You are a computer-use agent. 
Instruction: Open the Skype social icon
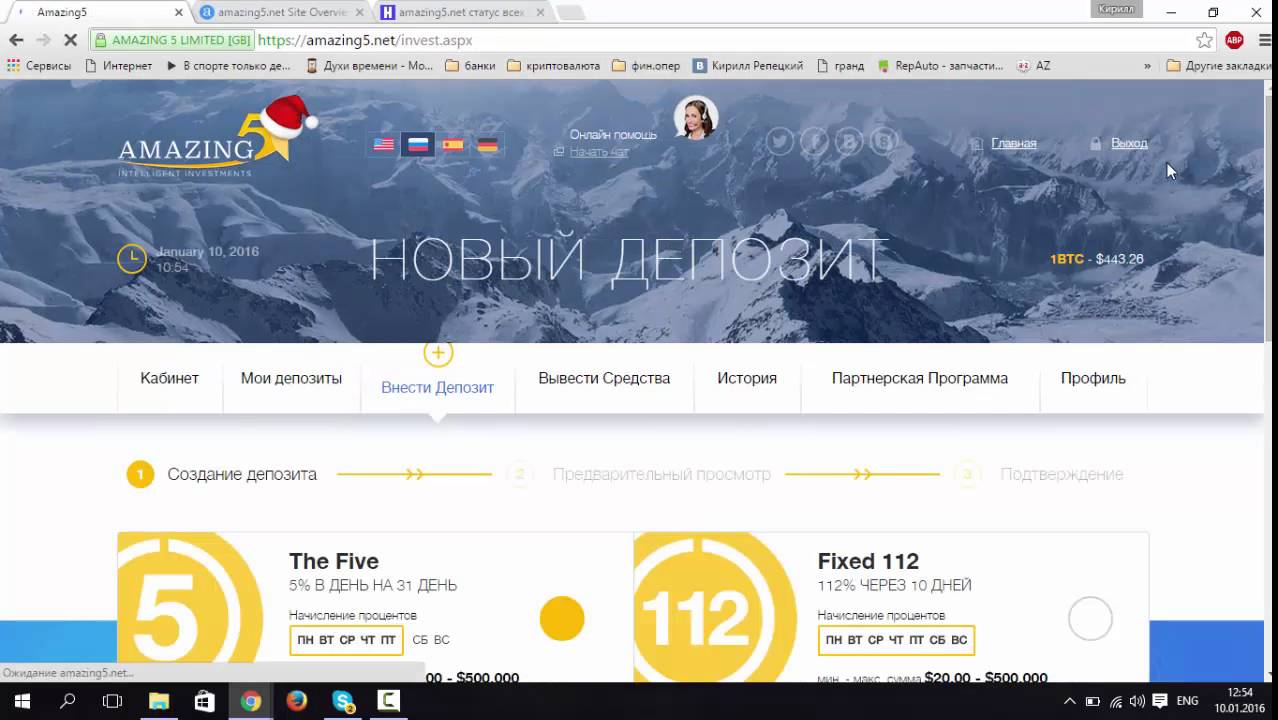point(884,142)
